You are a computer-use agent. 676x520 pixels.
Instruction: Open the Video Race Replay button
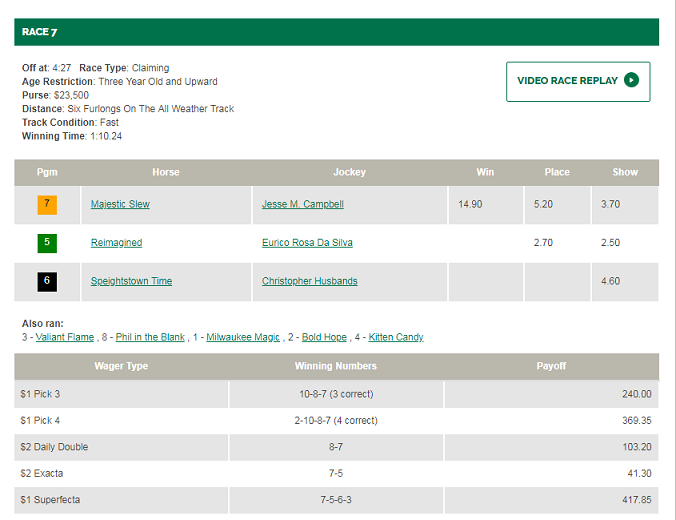[x=578, y=81]
